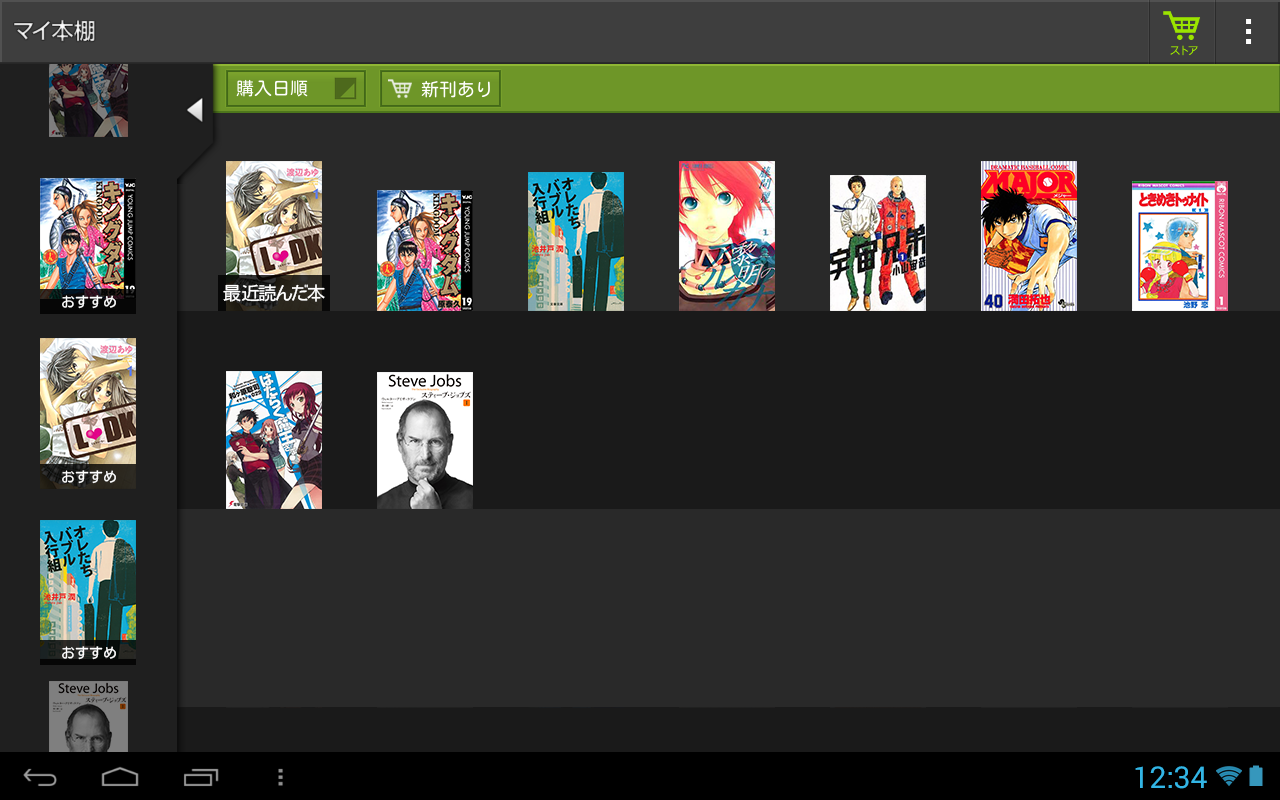The height and width of the screenshot is (800, 1280).
Task: Tap the Android back navigation button
Action: [41, 777]
